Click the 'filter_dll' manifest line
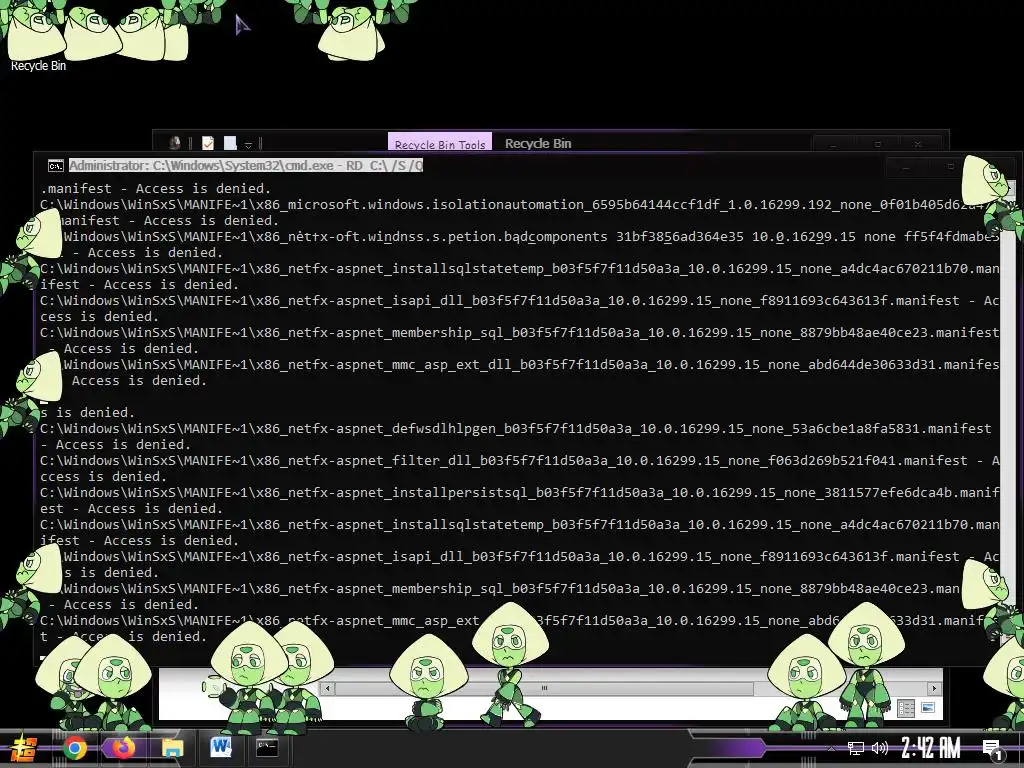1024x768 pixels. (519, 460)
